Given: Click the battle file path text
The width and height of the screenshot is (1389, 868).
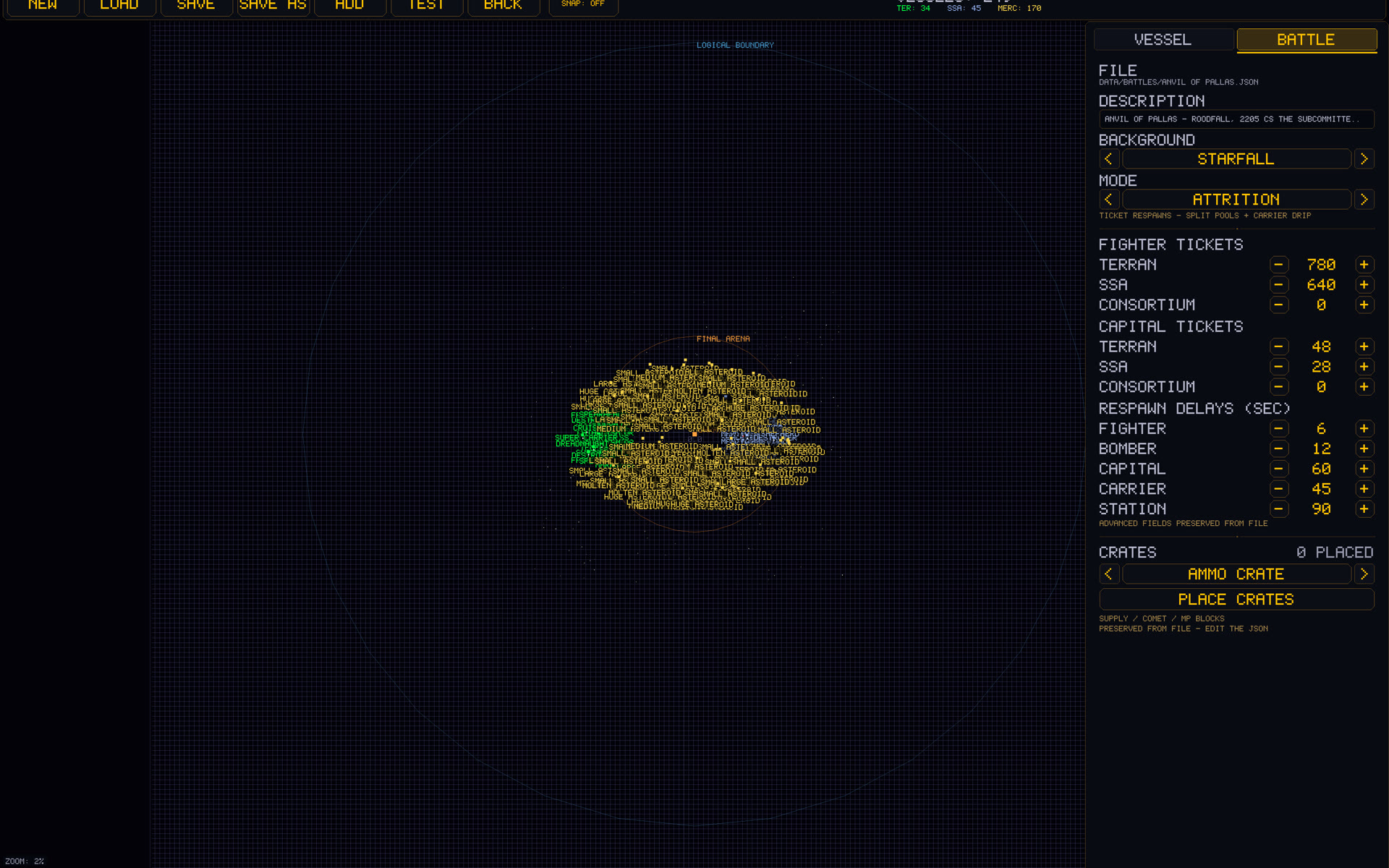Looking at the screenshot, I should [x=1178, y=82].
